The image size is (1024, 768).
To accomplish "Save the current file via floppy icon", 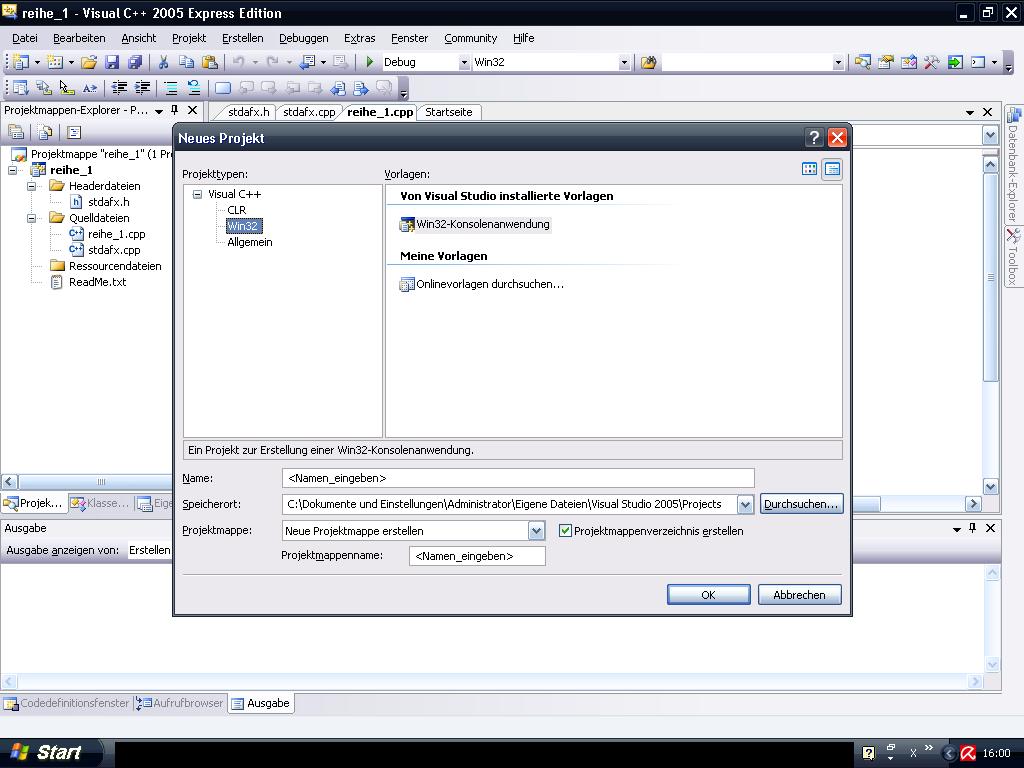I will (112, 62).
